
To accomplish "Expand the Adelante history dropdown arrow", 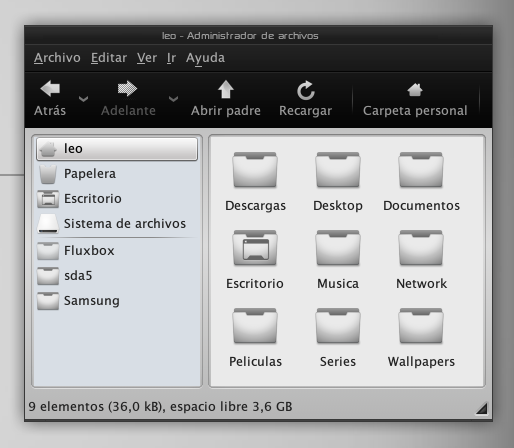I will (173, 99).
